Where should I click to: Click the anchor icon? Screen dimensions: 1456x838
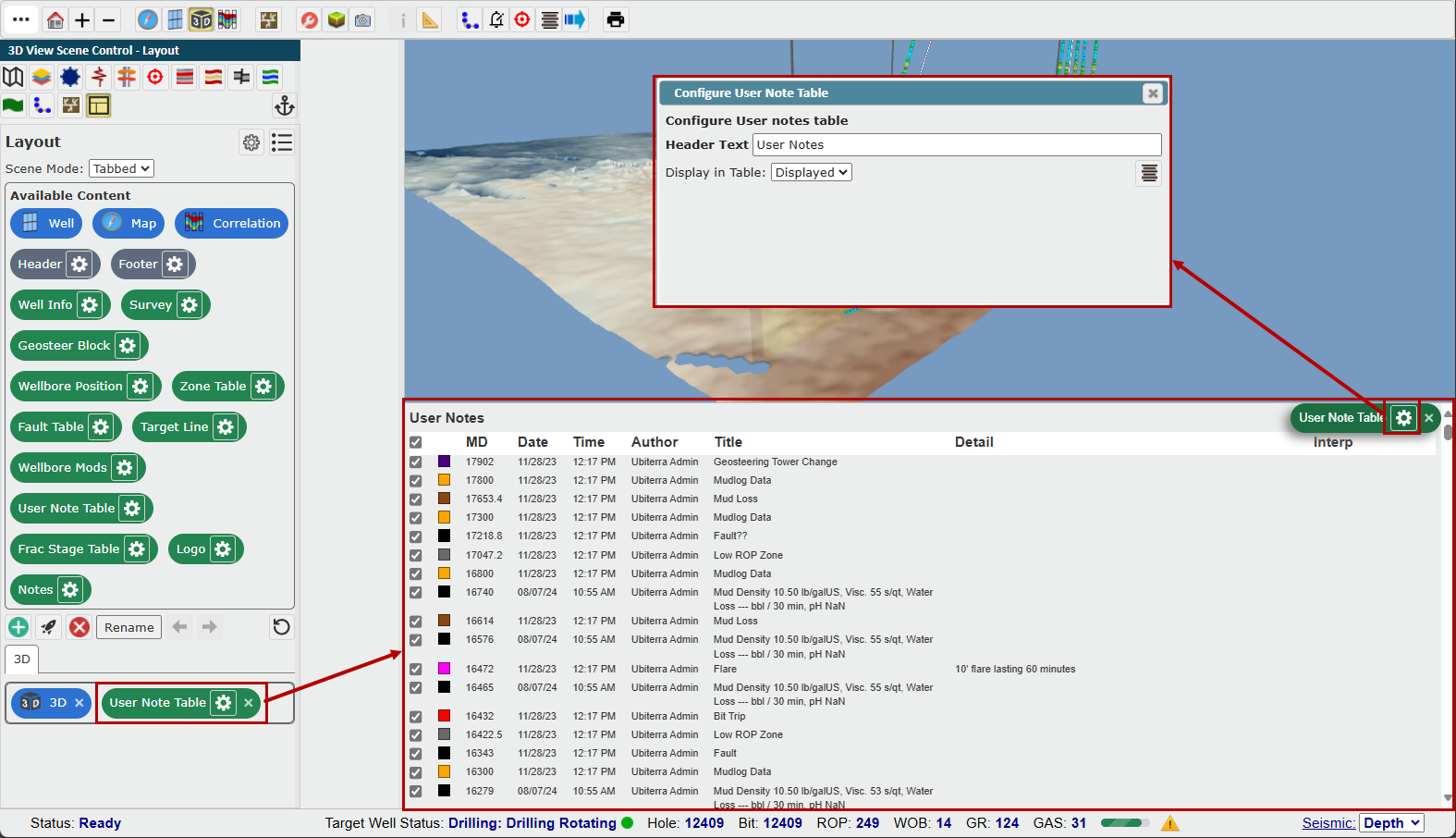coord(285,105)
